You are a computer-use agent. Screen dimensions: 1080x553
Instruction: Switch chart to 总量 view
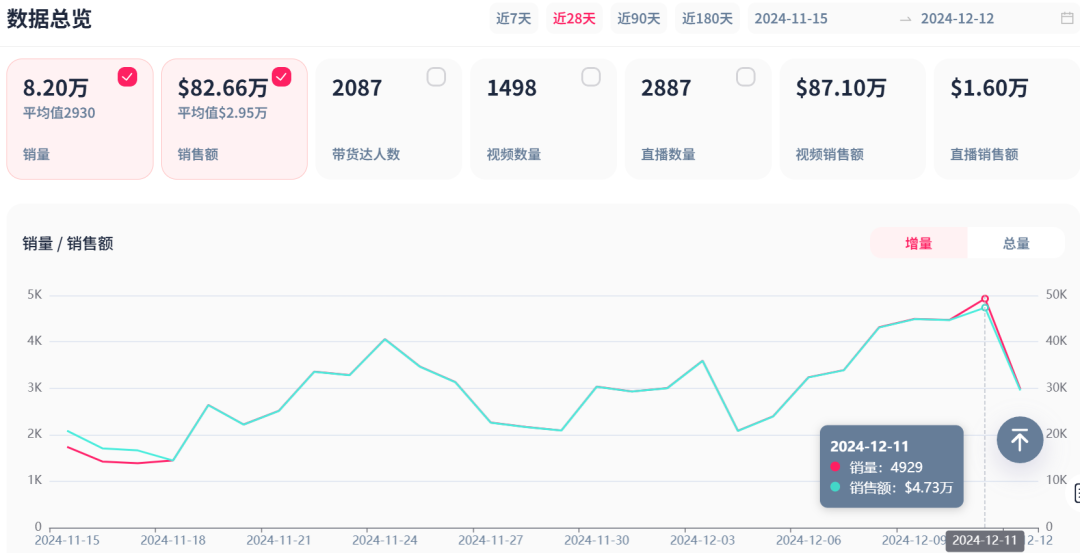1016,243
